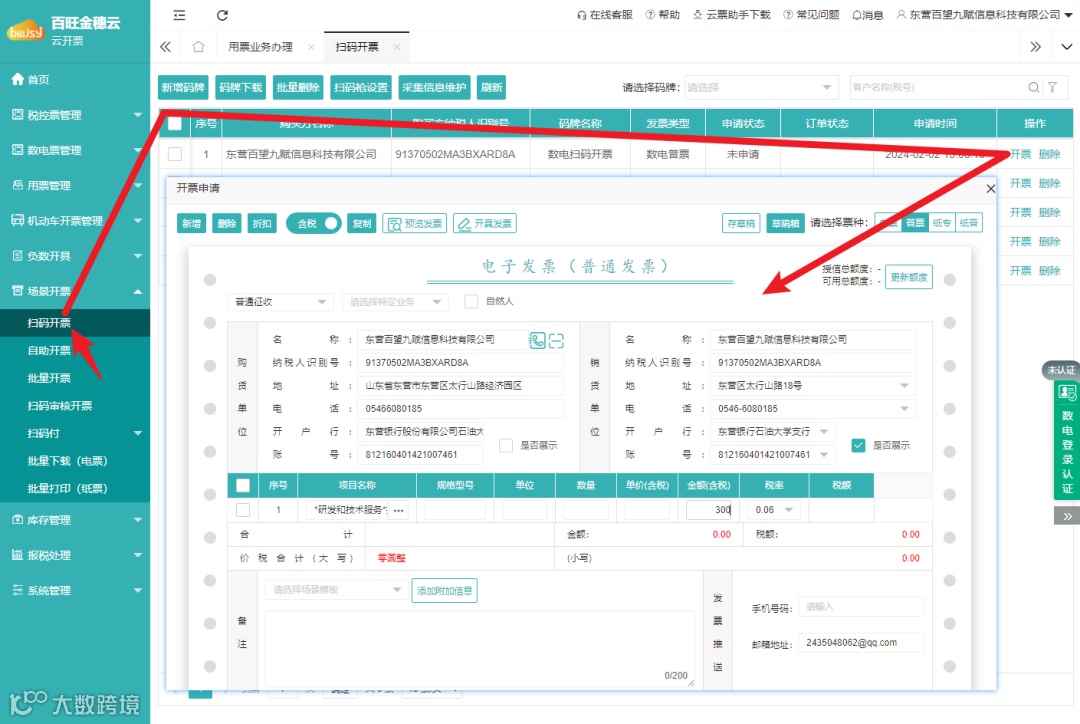Expand 负数开具 sidebar menu
The height and width of the screenshot is (724, 1080).
tap(75, 256)
